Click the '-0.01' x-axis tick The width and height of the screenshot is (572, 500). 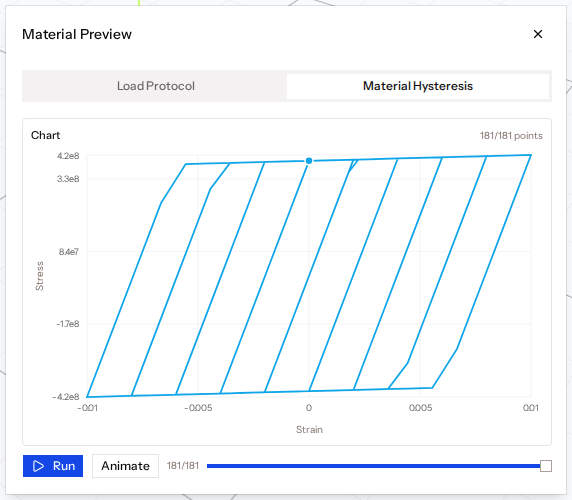pyautogui.click(x=88, y=408)
